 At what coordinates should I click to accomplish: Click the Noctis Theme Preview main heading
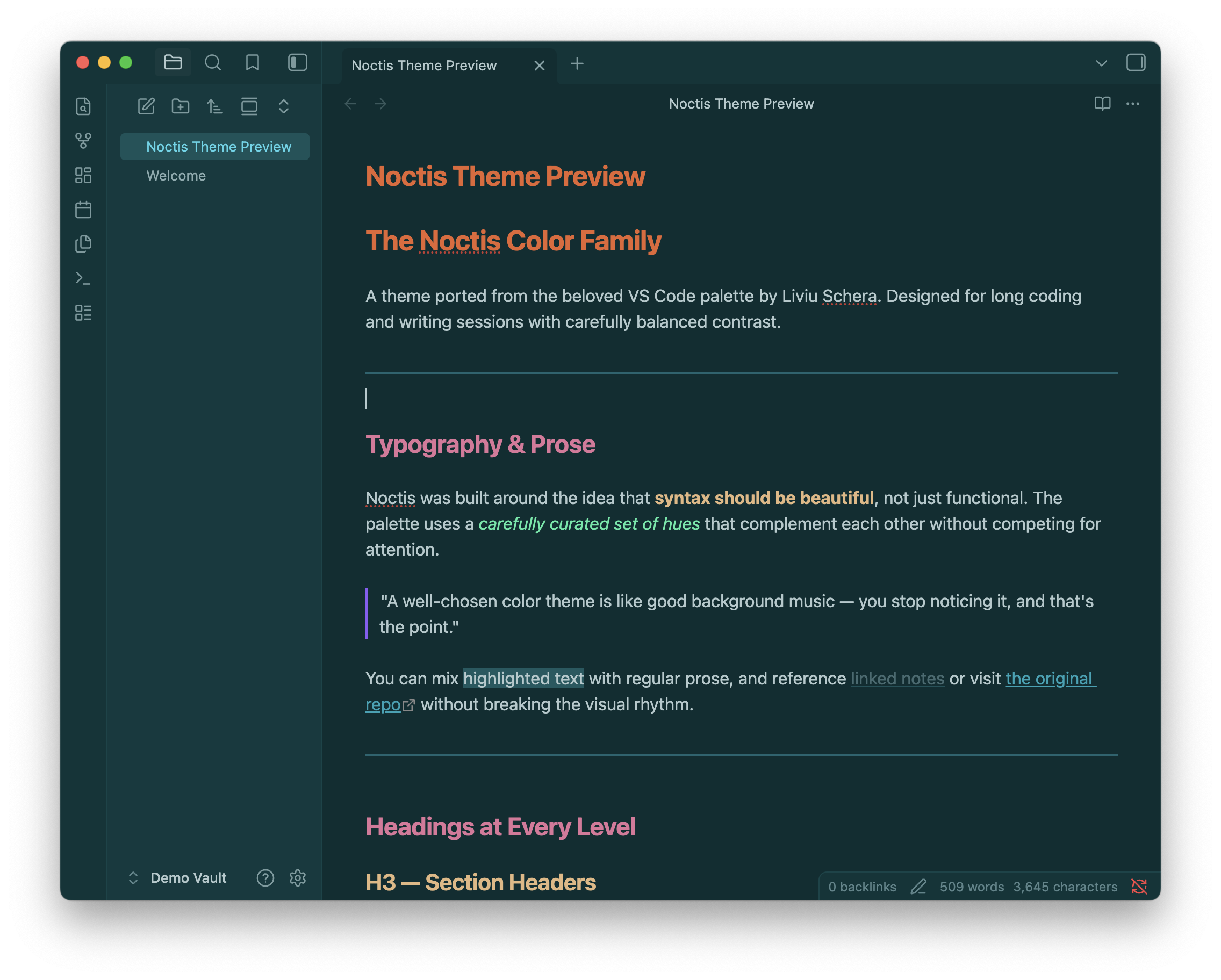[x=505, y=177]
